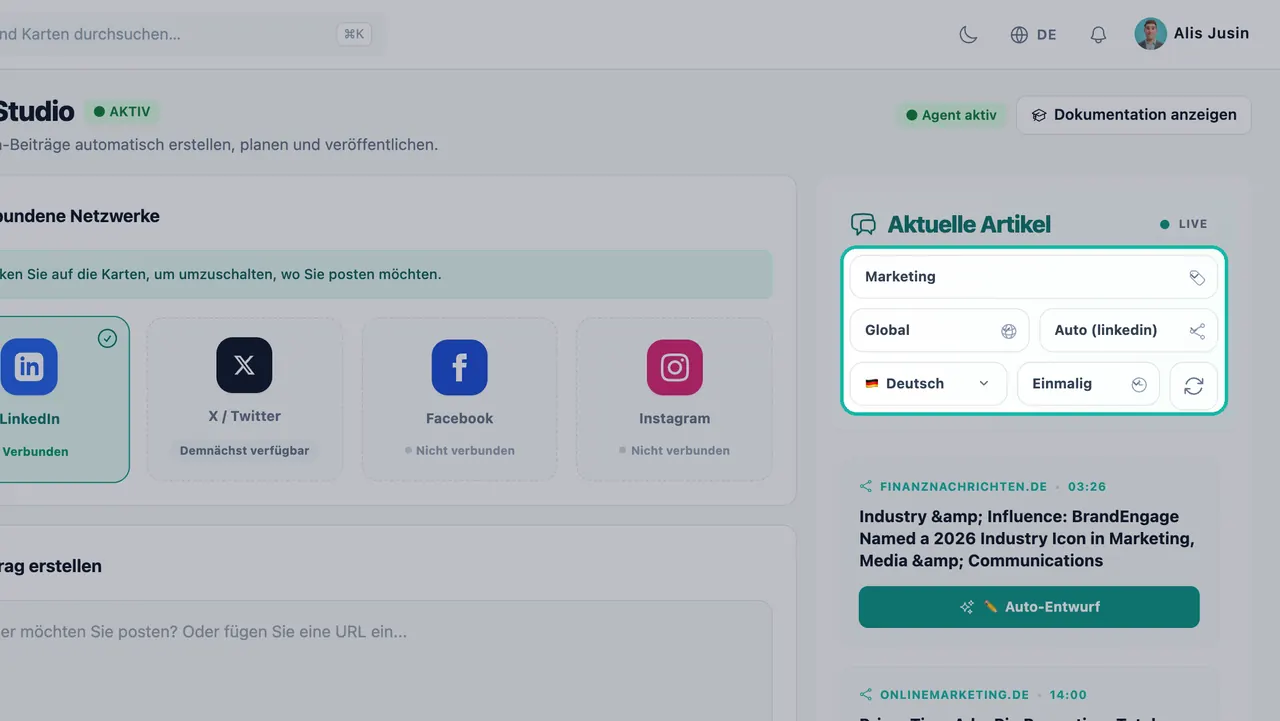Click ONLINEMARKETING.DE source label
Screen dimensions: 1280x721
(x=954, y=695)
